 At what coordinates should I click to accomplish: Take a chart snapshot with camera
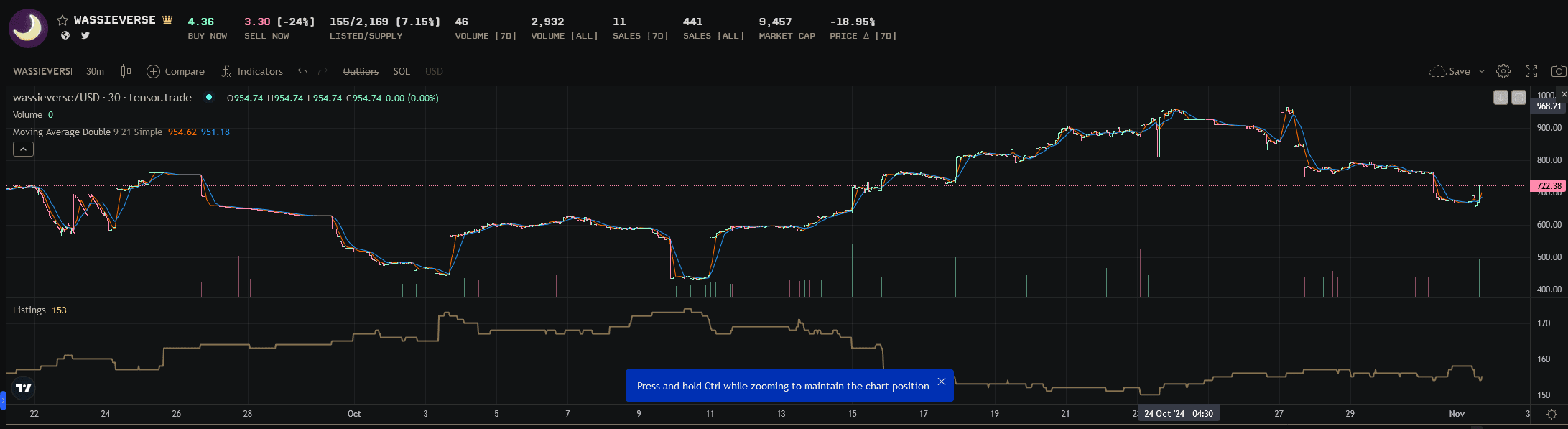1558,71
